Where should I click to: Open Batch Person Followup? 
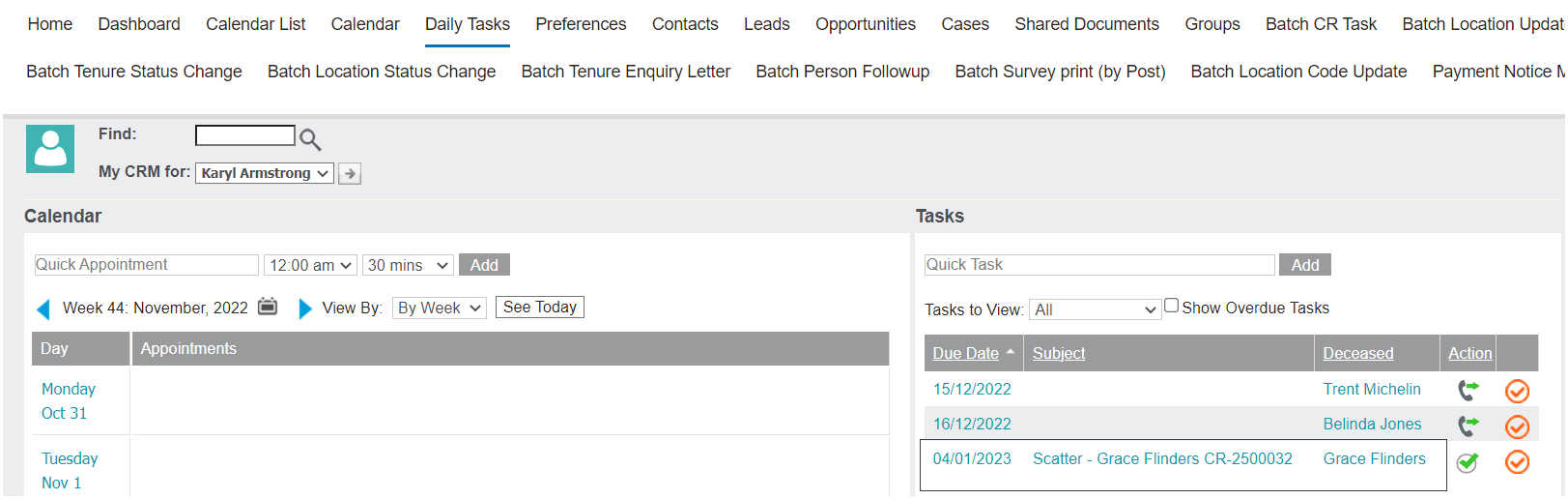842,72
